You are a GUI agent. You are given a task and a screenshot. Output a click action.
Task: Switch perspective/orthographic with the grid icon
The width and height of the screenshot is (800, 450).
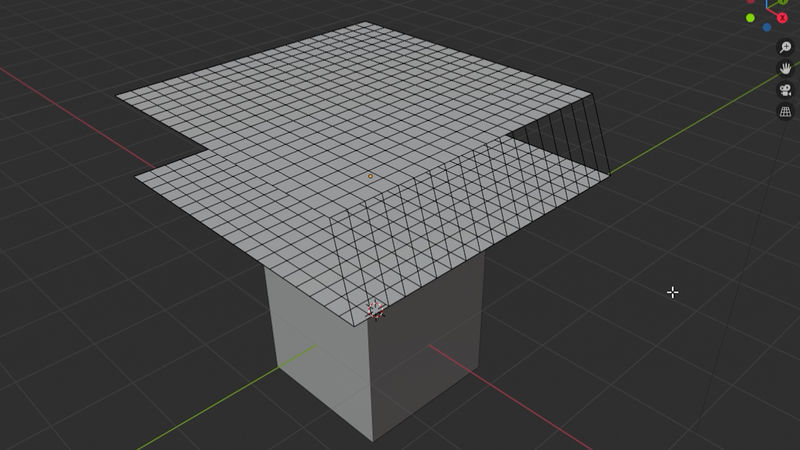[x=785, y=111]
